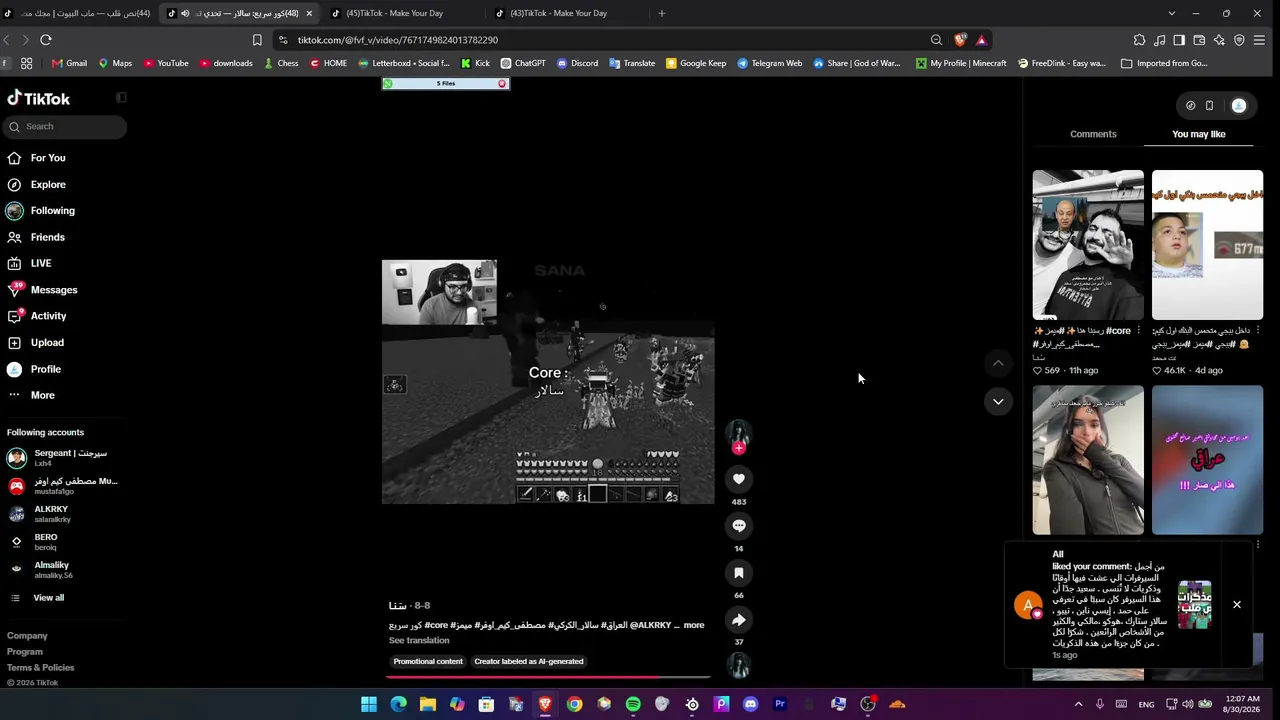Click View all following accounts

click(x=48, y=598)
